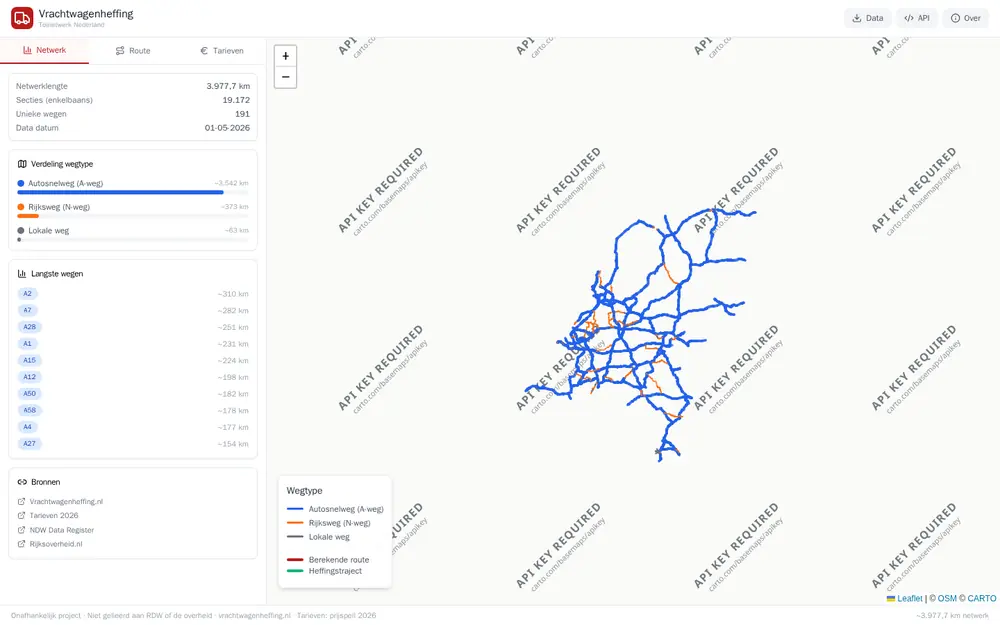This screenshot has height=625, width=1000.
Task: Click the blue Autosnelweg legend line swatch
Action: click(295, 509)
